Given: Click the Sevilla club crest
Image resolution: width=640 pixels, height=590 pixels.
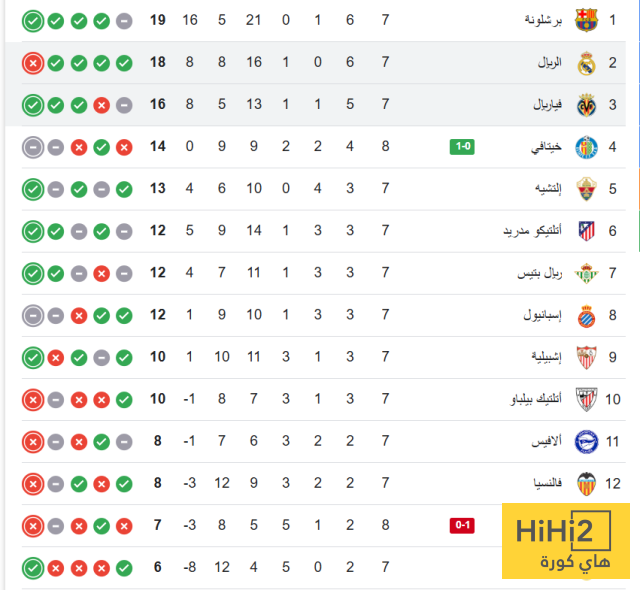Looking at the screenshot, I should tap(586, 357).
